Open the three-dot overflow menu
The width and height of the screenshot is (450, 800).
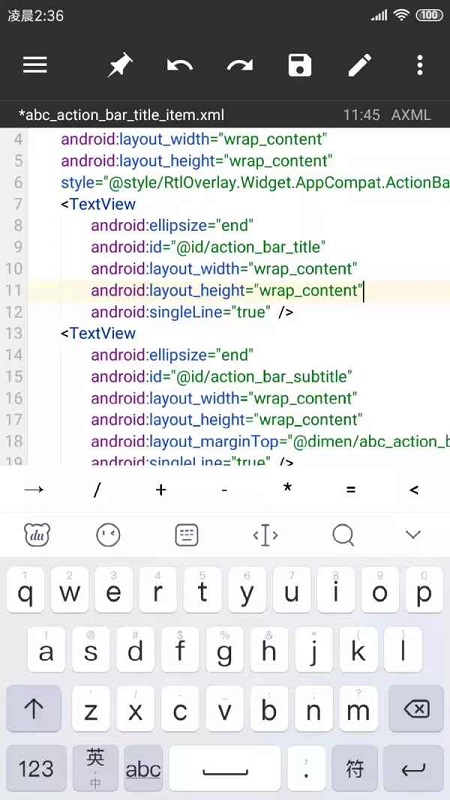pos(419,65)
